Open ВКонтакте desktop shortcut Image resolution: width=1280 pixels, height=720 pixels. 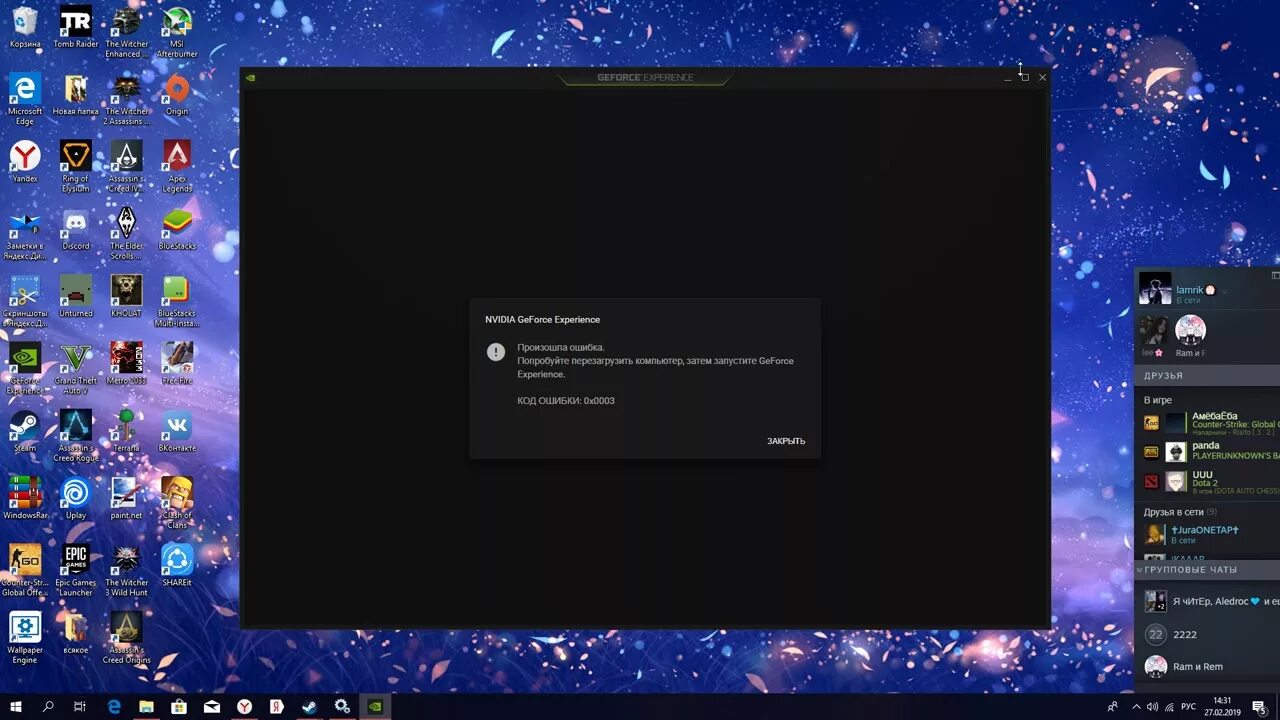pos(177,431)
